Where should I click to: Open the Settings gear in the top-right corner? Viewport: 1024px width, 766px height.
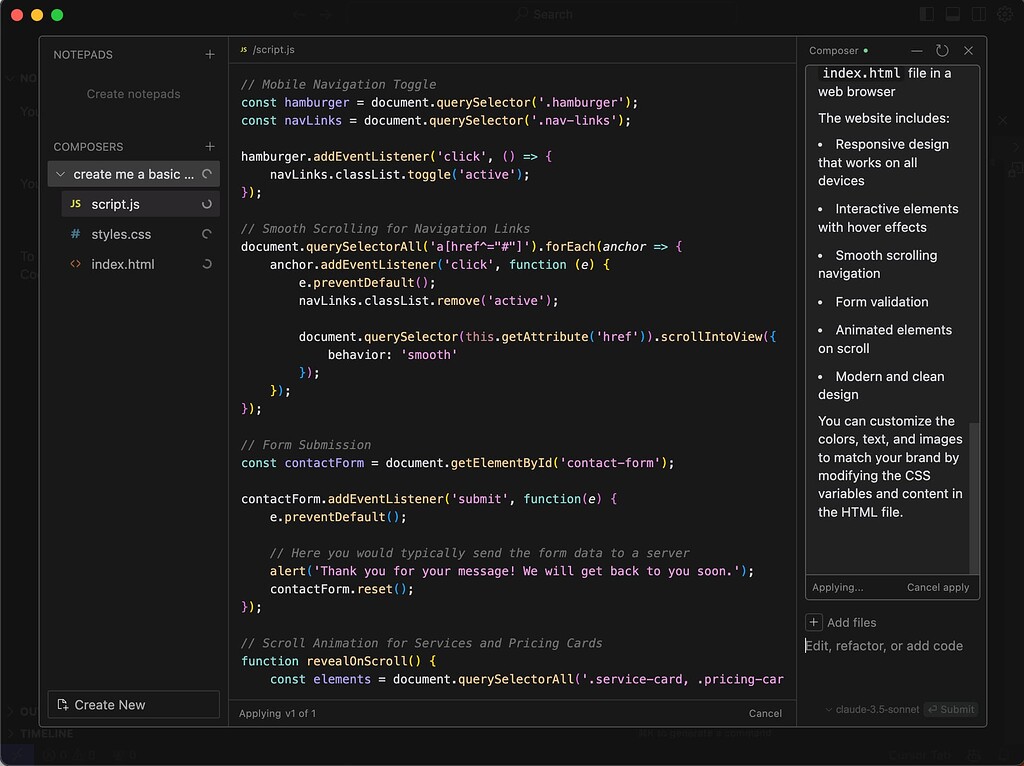(1005, 14)
